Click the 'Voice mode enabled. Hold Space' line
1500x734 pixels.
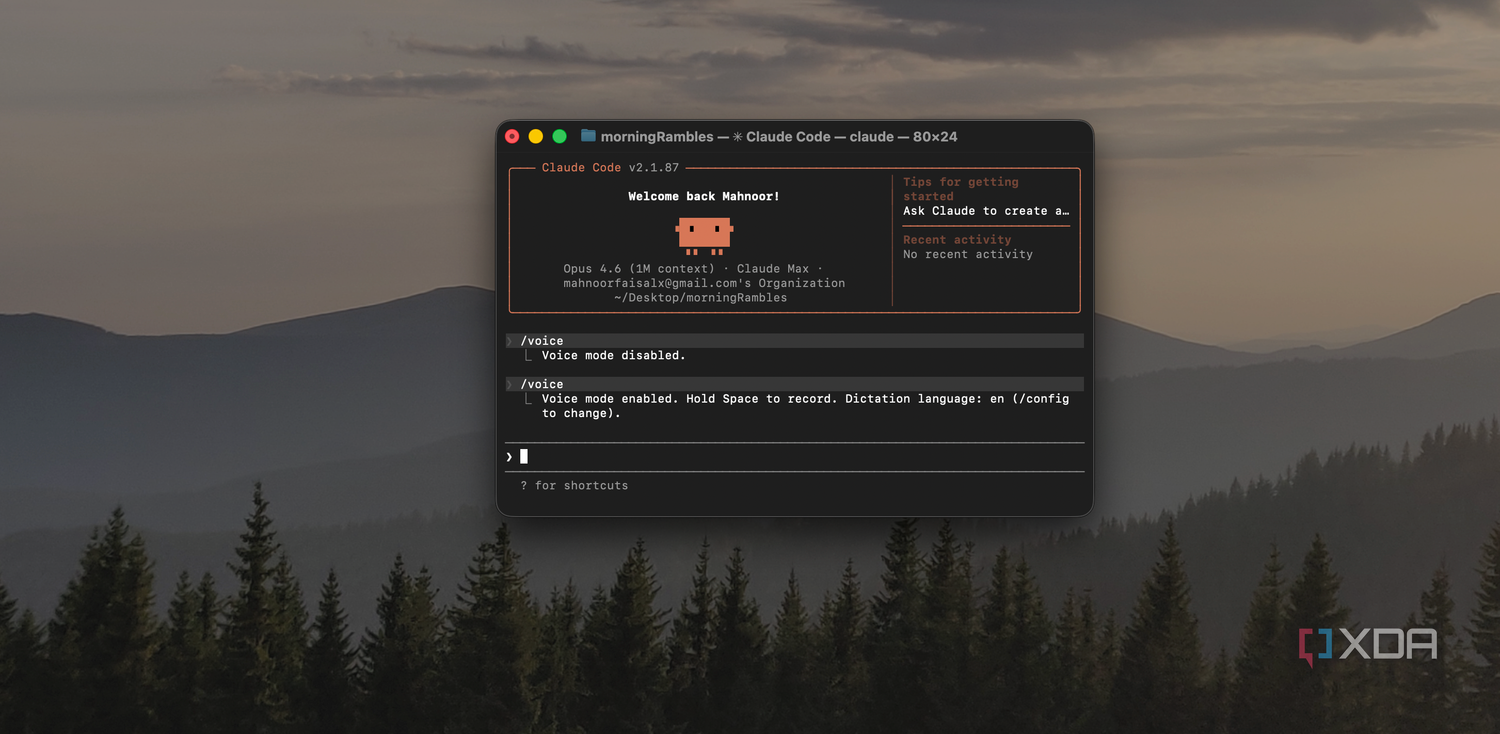point(805,399)
